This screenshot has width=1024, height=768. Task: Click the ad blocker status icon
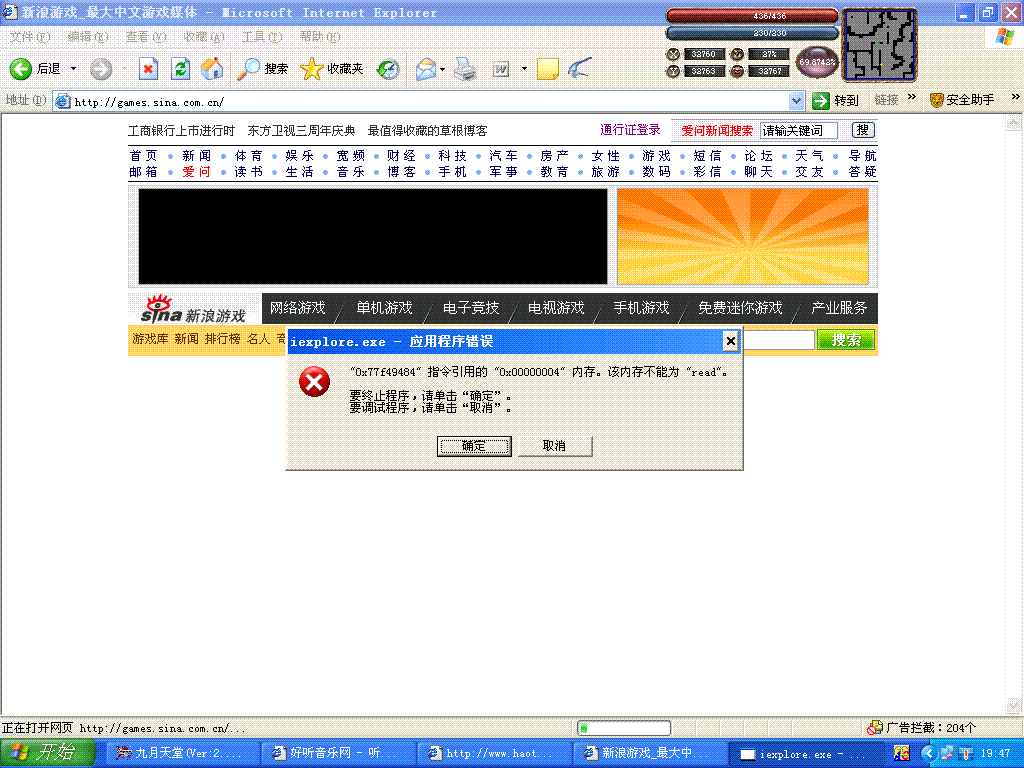coord(874,728)
